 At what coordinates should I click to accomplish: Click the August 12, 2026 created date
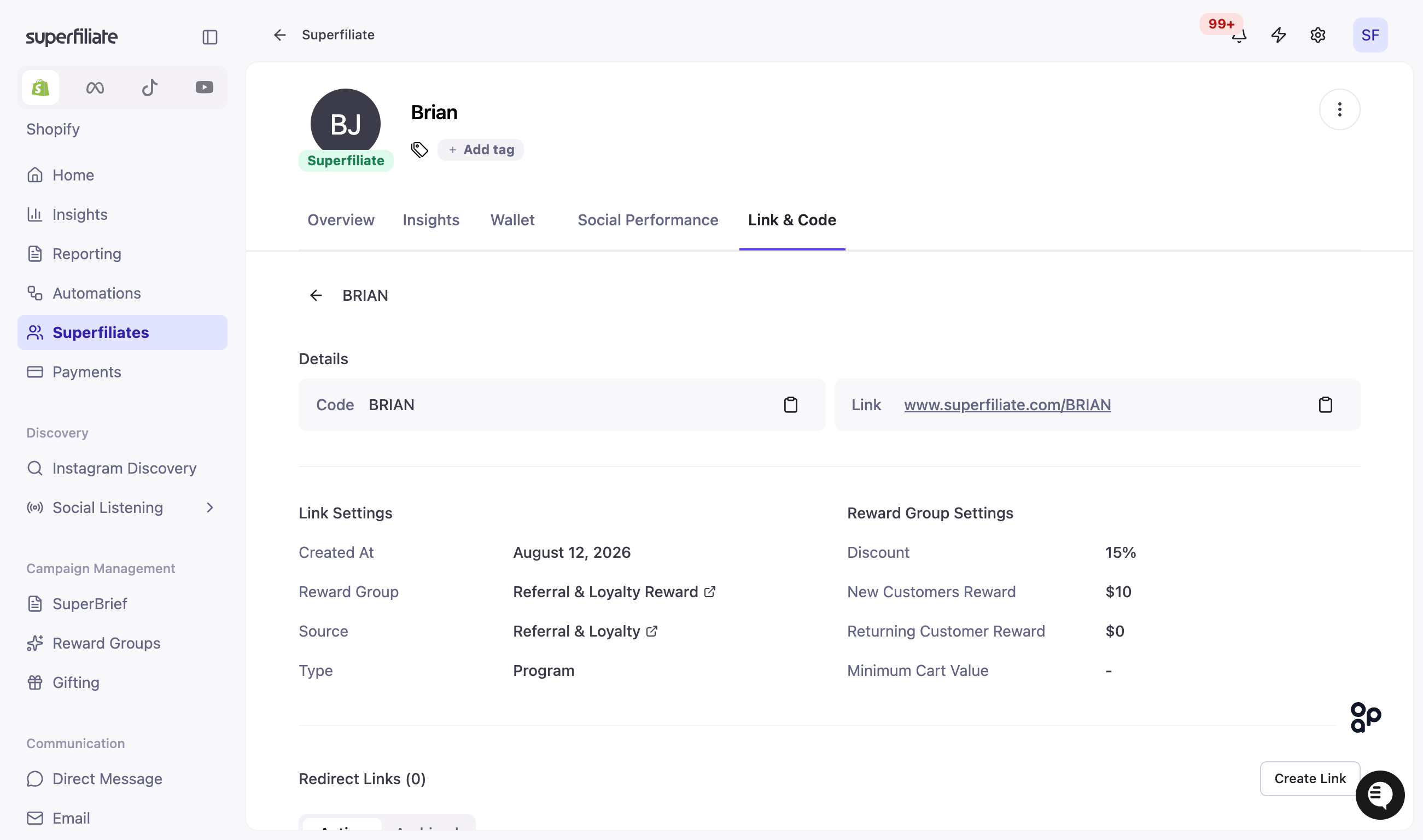tap(571, 552)
